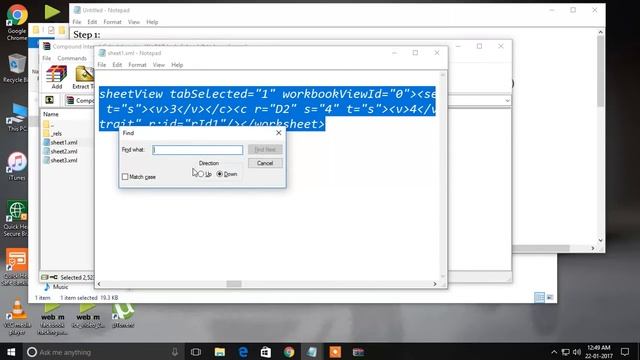
Task: Show hidden system tray icons chevron
Action: click(x=554, y=352)
